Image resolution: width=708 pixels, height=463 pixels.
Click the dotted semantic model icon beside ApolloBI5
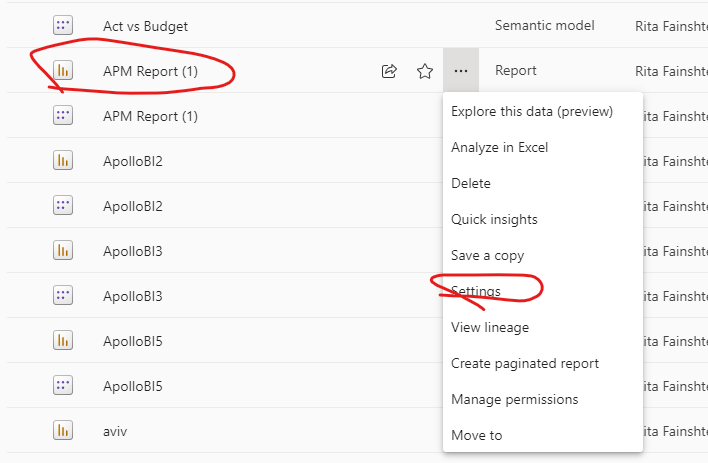tap(63, 385)
